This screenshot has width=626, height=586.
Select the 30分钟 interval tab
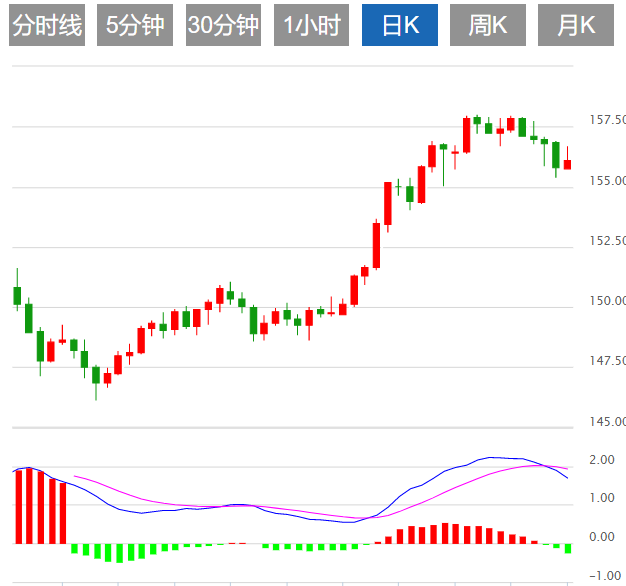tap(223, 25)
